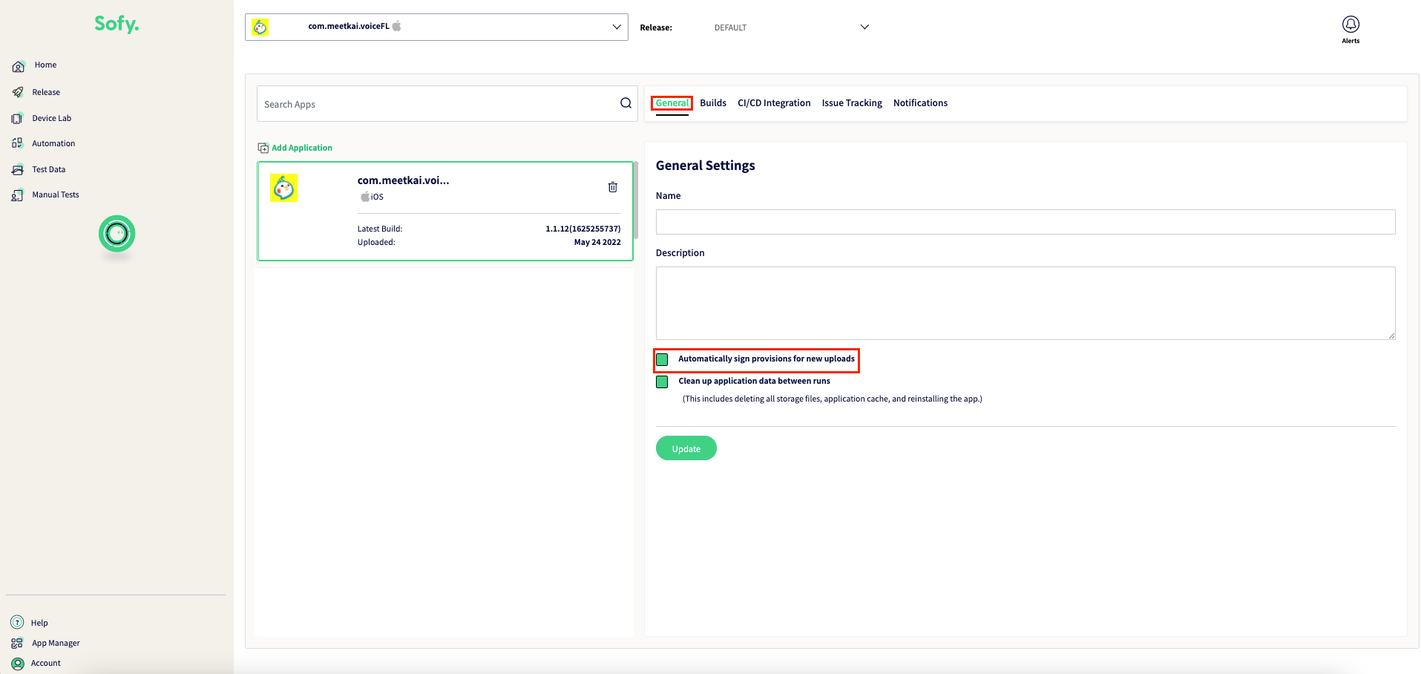Click the Description text area
This screenshot has width=1421, height=674.
1025,303
